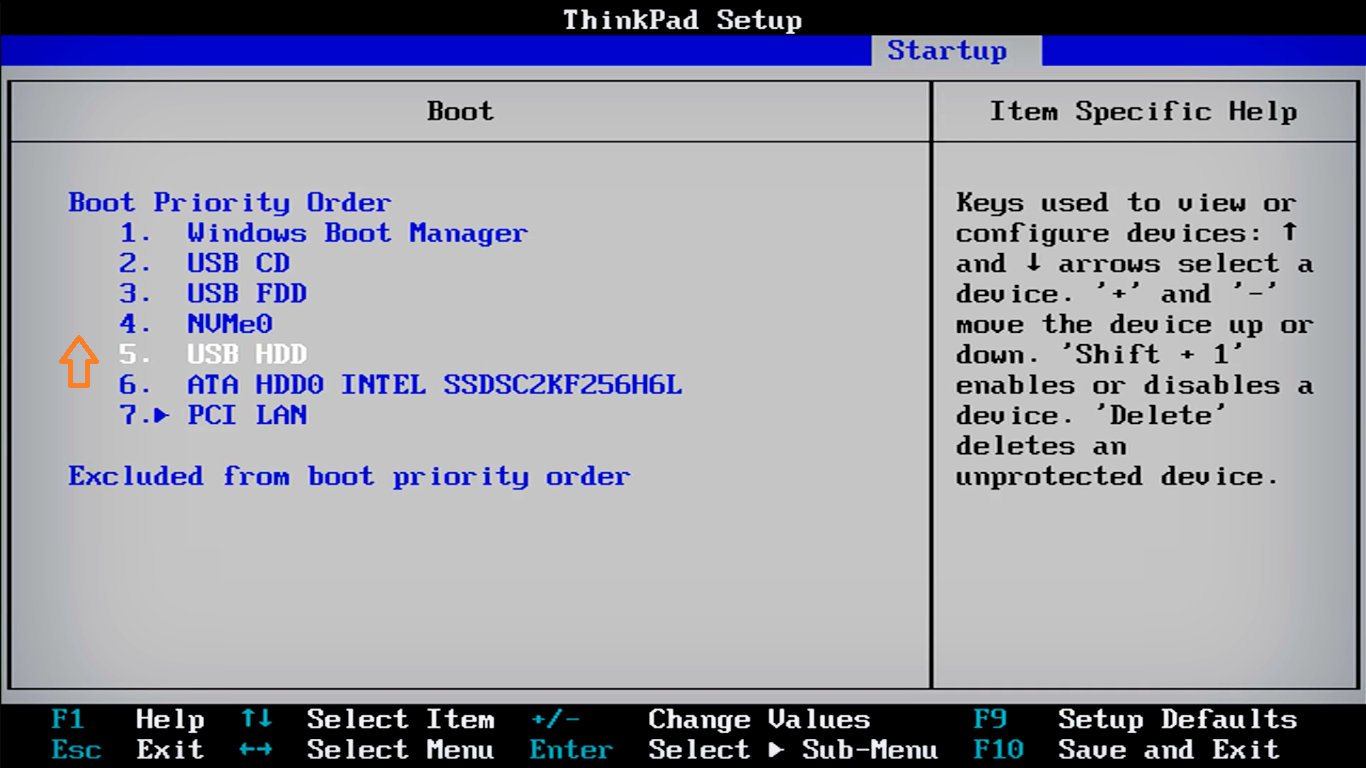1366x770 pixels.
Task: Click the Select Sub-Menu label
Action: pyautogui.click(x=793, y=749)
